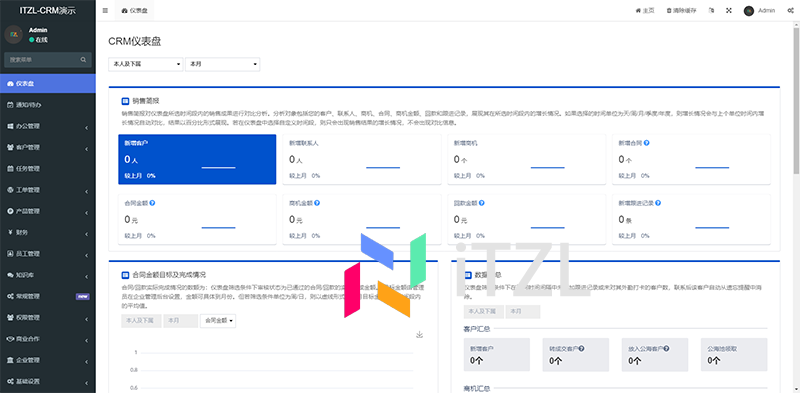
Task: Click the help icon beside 新增跟进记录
Action: pos(659,203)
